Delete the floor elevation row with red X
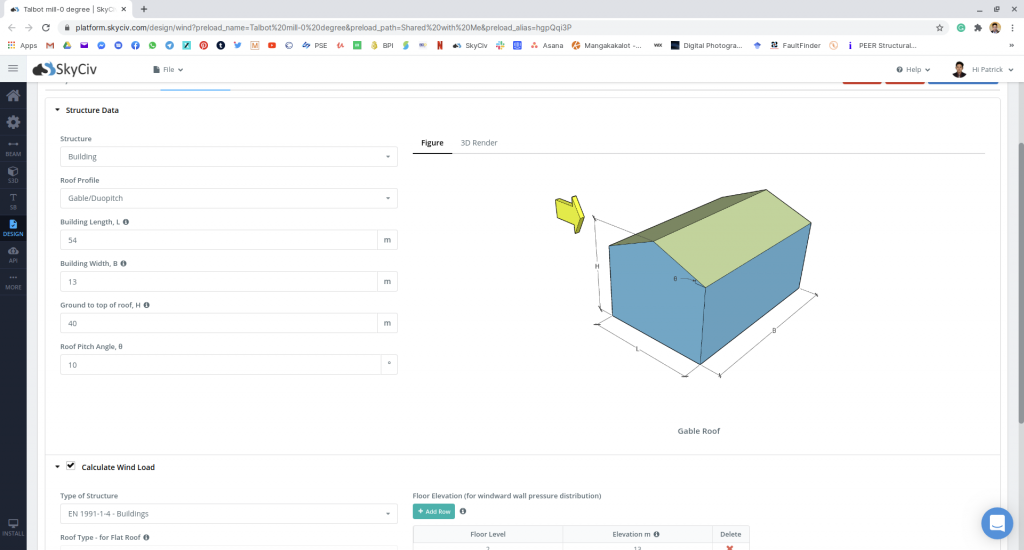The width and height of the screenshot is (1024, 550). point(731,548)
